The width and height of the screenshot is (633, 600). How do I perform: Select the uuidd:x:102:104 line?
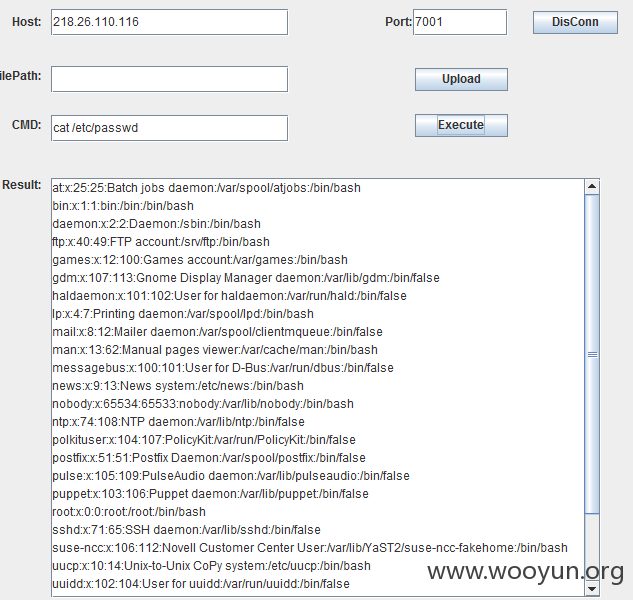point(201,584)
